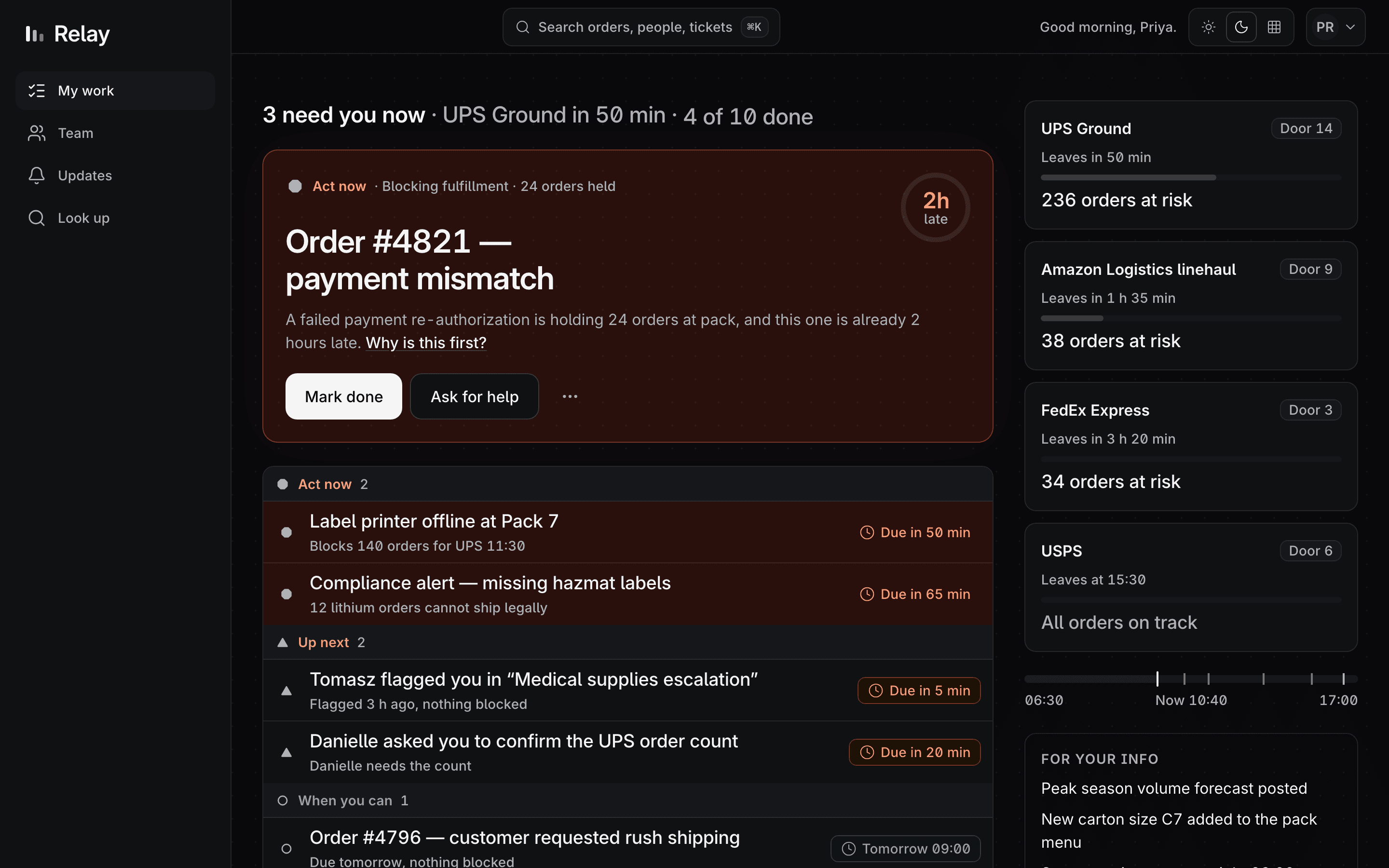Click Mark done on Order #4821
Viewport: 1389px width, 868px height.
click(344, 397)
